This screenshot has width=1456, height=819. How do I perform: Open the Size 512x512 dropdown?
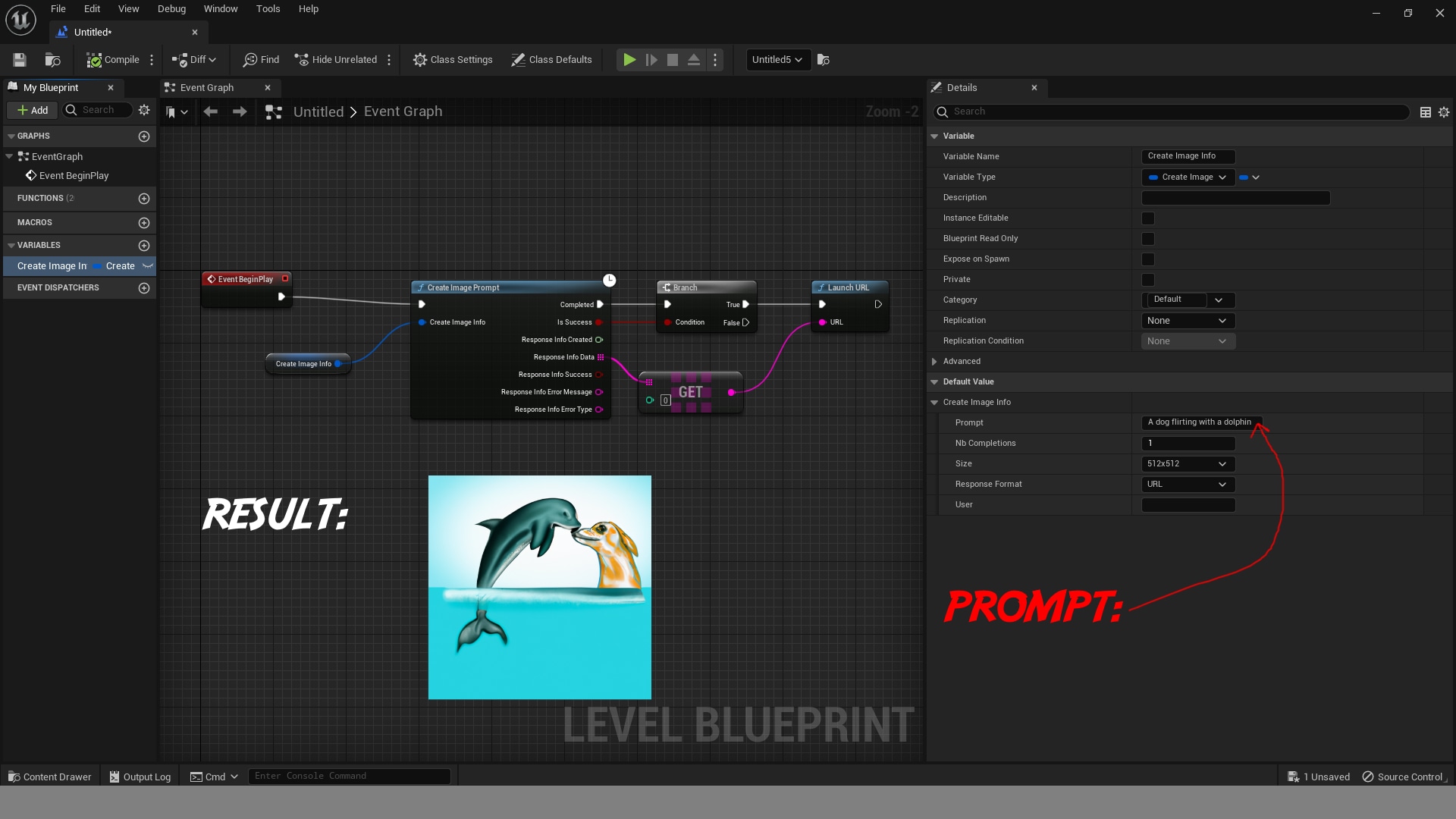pyautogui.click(x=1188, y=464)
